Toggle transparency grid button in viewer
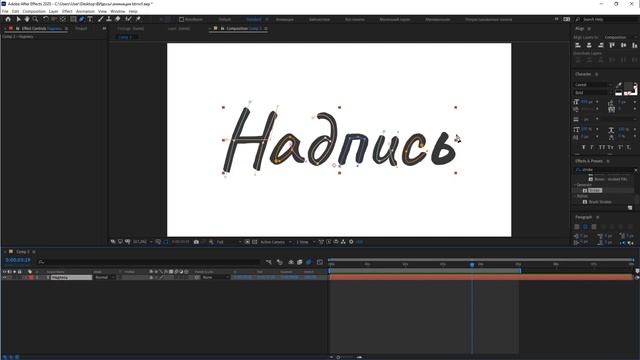This screenshot has height=360, width=640. 255,242
